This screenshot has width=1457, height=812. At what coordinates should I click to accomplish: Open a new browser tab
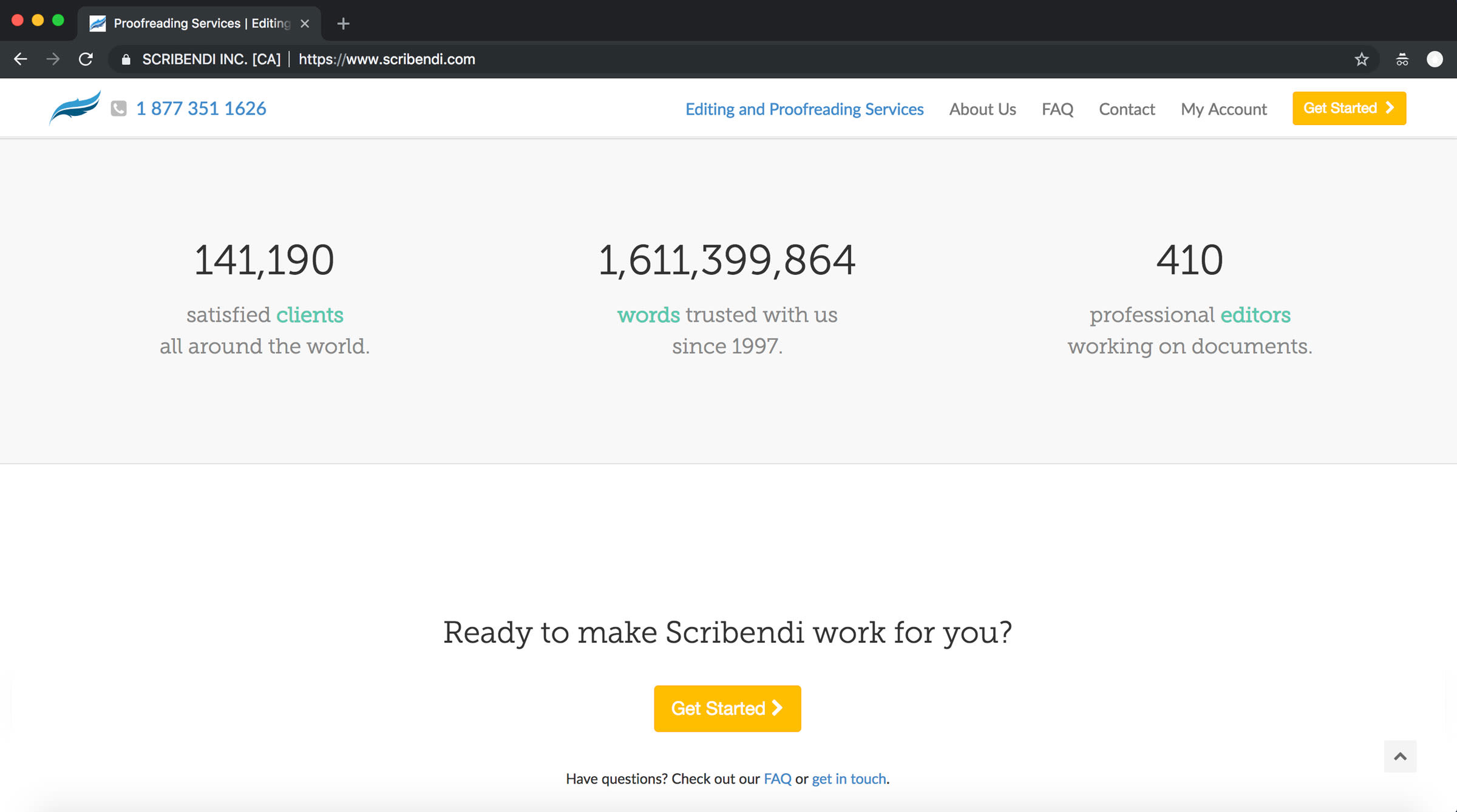tap(343, 23)
